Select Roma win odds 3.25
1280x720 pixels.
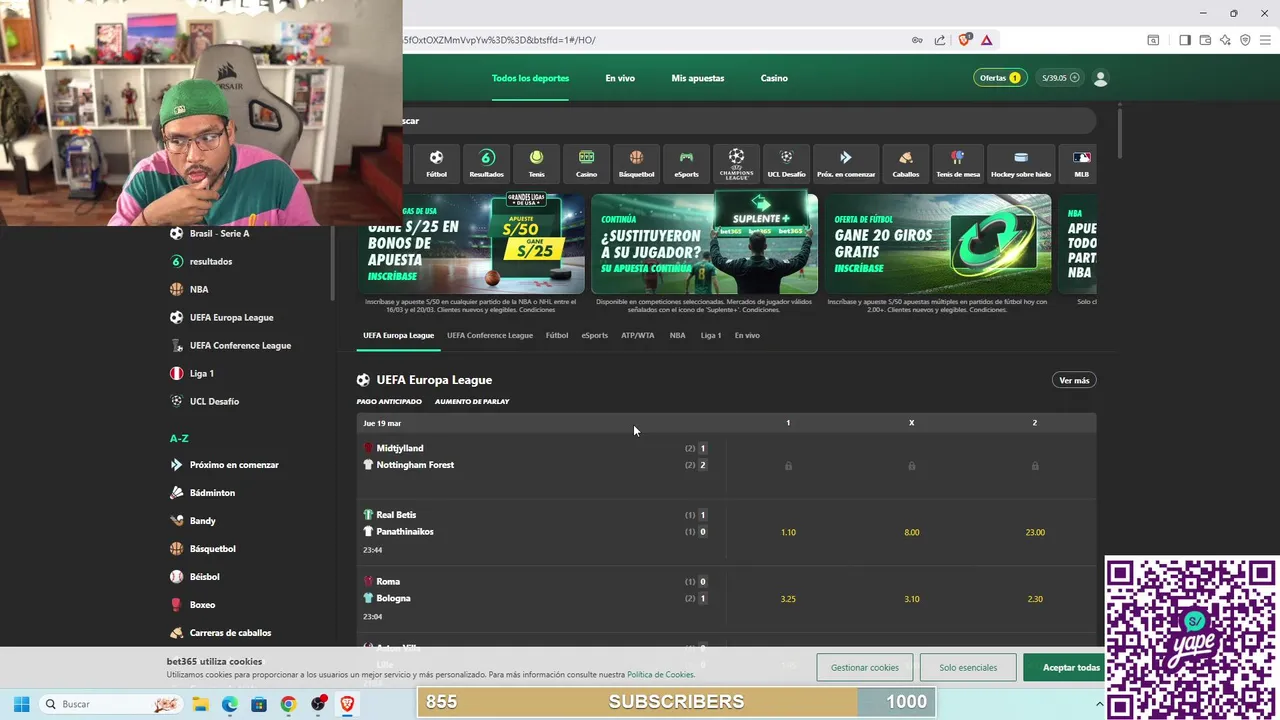click(x=788, y=599)
